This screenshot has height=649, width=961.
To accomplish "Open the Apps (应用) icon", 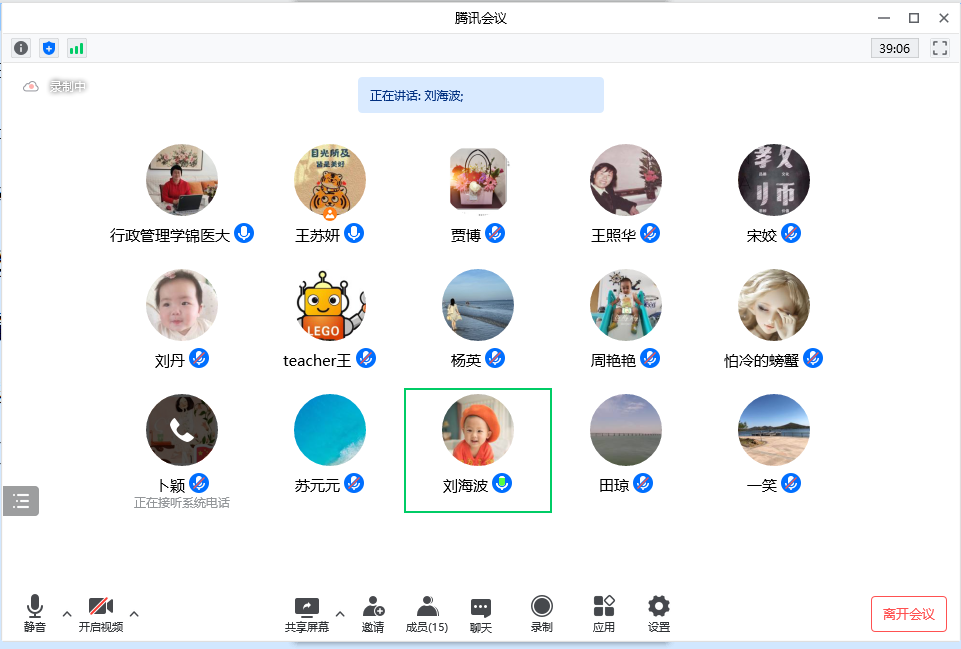I will click(x=604, y=613).
